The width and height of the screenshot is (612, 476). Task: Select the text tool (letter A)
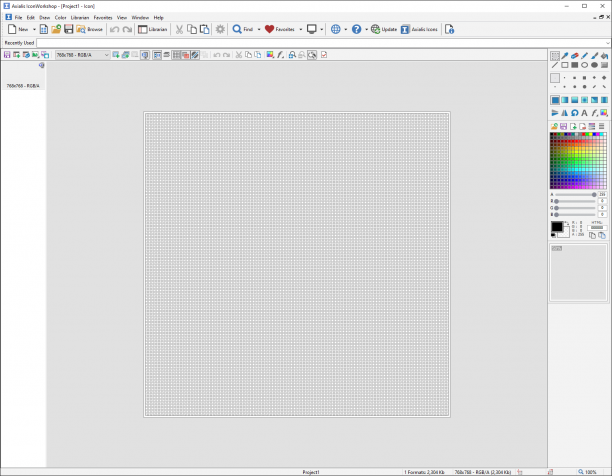584,113
